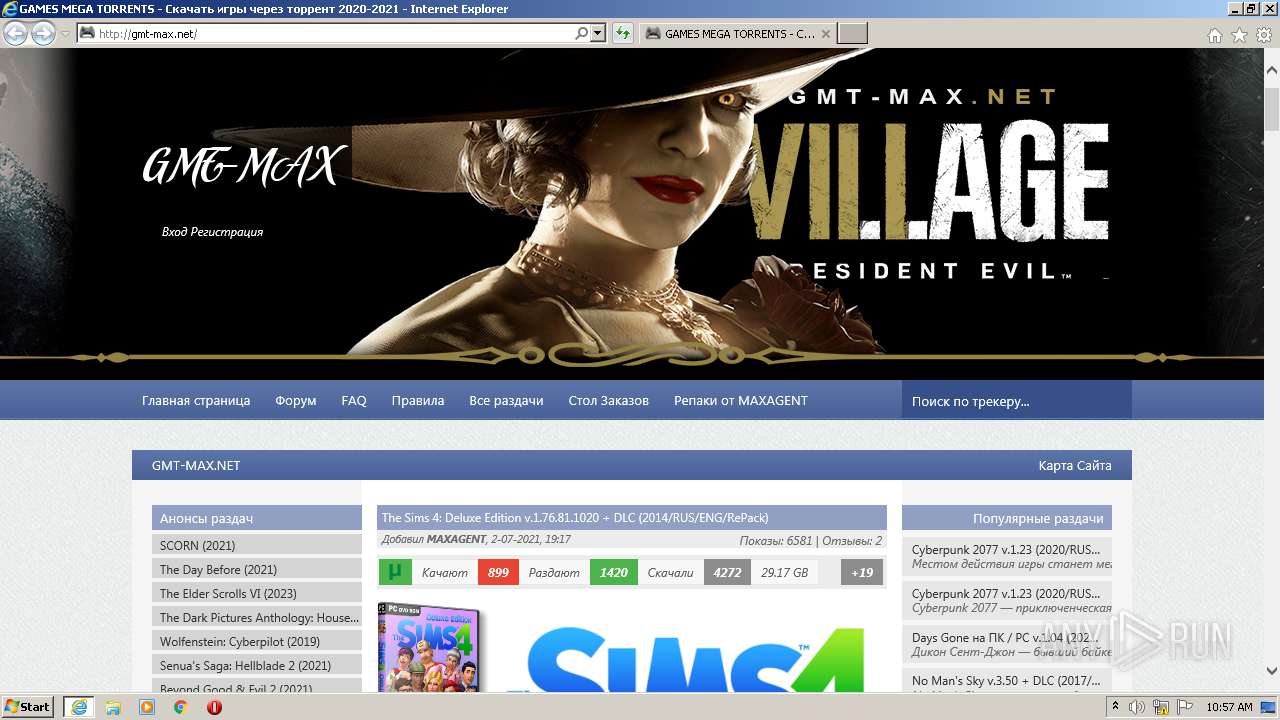Click the IE Back navigation arrow
Image resolution: width=1280 pixels, height=720 pixels.
(15, 33)
